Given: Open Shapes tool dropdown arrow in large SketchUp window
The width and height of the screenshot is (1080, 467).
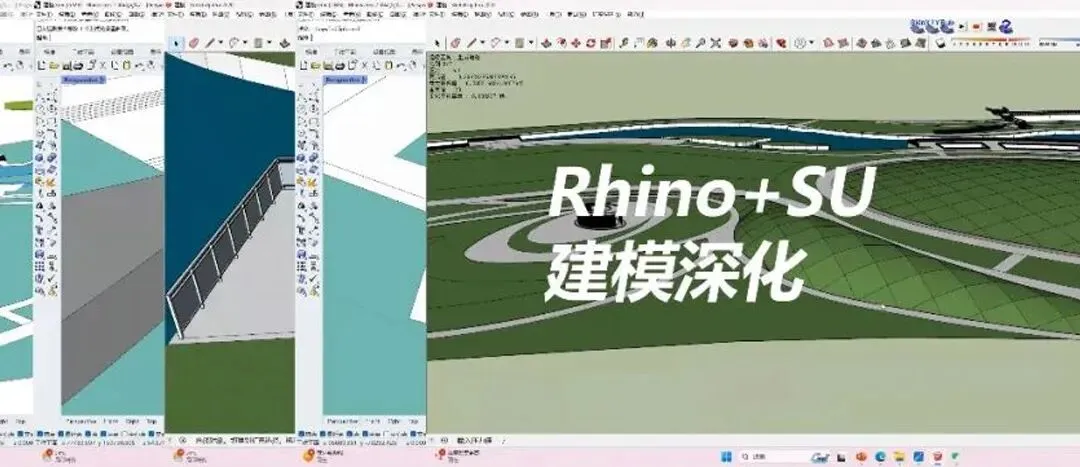Looking at the screenshot, I should 530,43.
